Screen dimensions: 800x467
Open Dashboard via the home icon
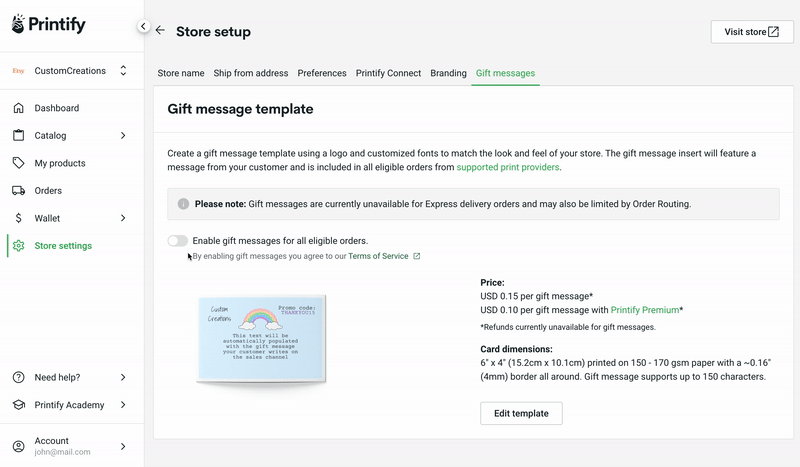(x=18, y=108)
